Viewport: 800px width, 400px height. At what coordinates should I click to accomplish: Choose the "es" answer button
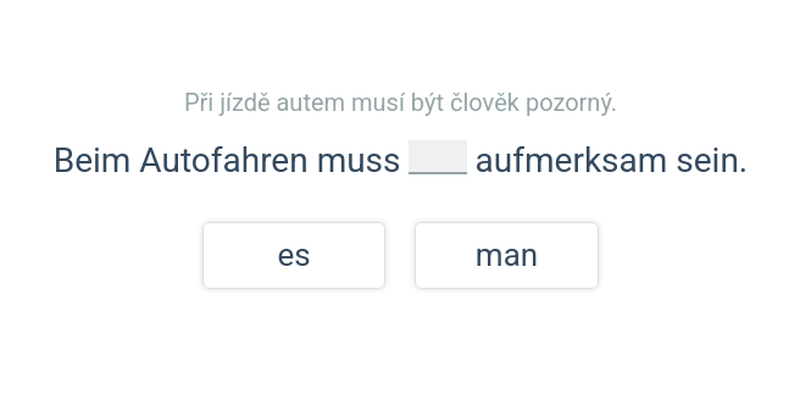(x=293, y=256)
